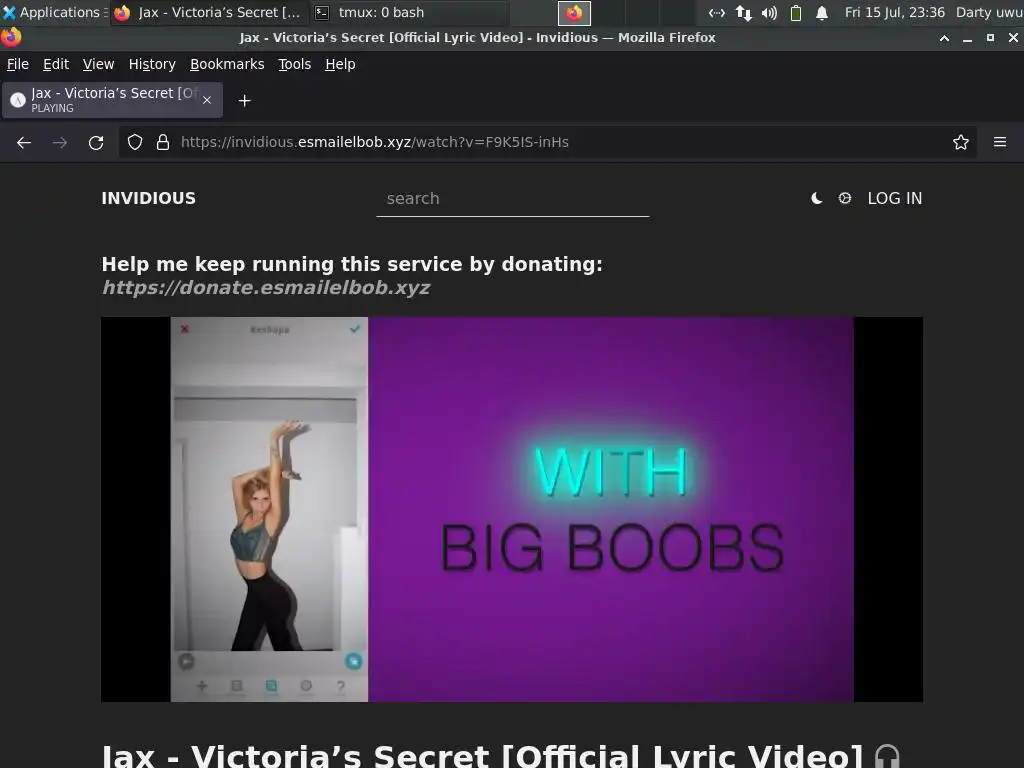Go back to the previous page
The width and height of the screenshot is (1024, 768).
24,142
